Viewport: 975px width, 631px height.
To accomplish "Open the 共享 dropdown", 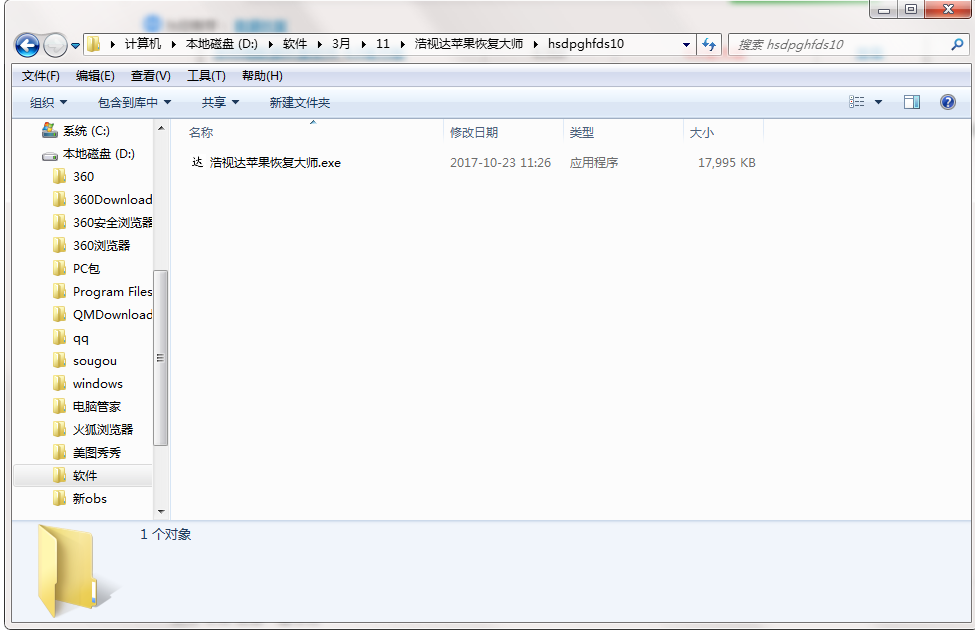I will click(220, 103).
